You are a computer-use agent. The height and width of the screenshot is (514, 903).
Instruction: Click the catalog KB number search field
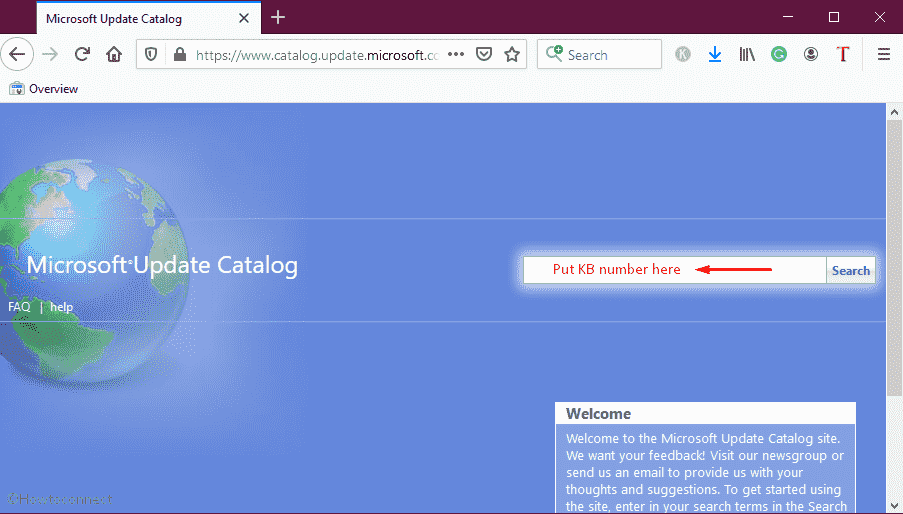pyautogui.click(x=674, y=270)
